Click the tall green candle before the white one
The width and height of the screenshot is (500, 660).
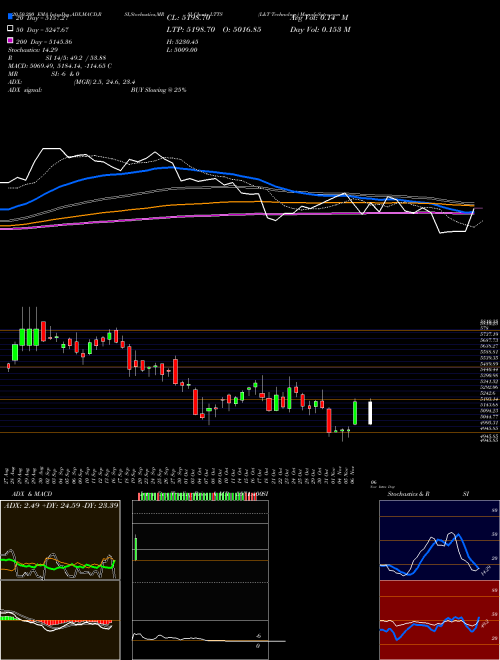pyautogui.click(x=355, y=412)
